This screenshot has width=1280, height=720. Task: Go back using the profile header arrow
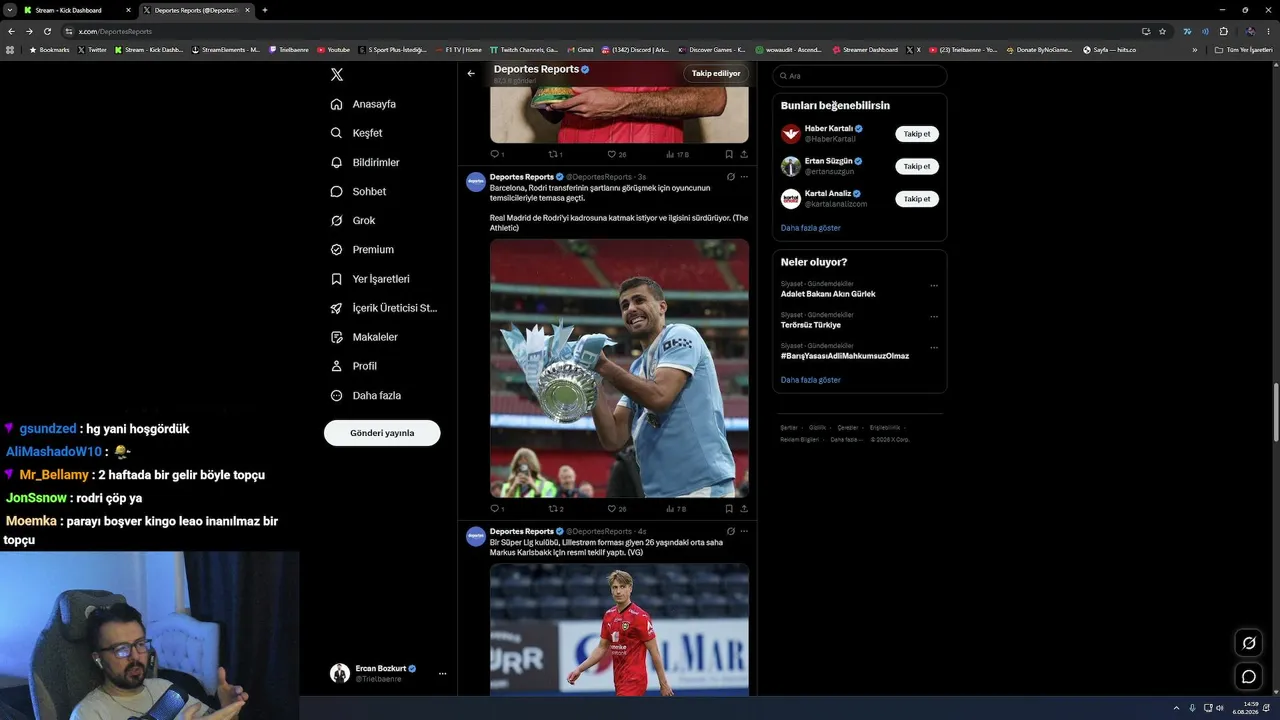pyautogui.click(x=471, y=73)
